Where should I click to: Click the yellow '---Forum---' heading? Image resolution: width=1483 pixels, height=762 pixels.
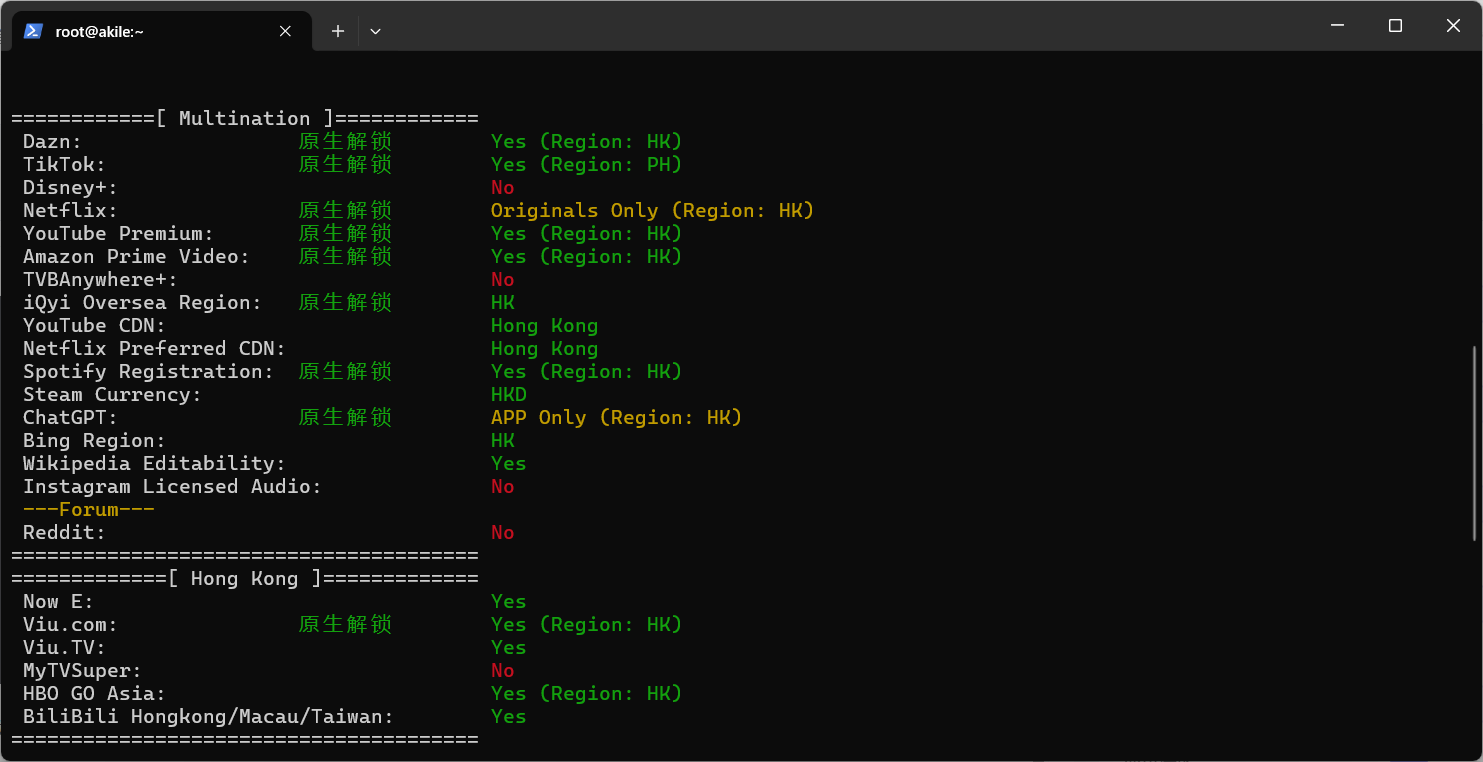pyautogui.click(x=88, y=509)
